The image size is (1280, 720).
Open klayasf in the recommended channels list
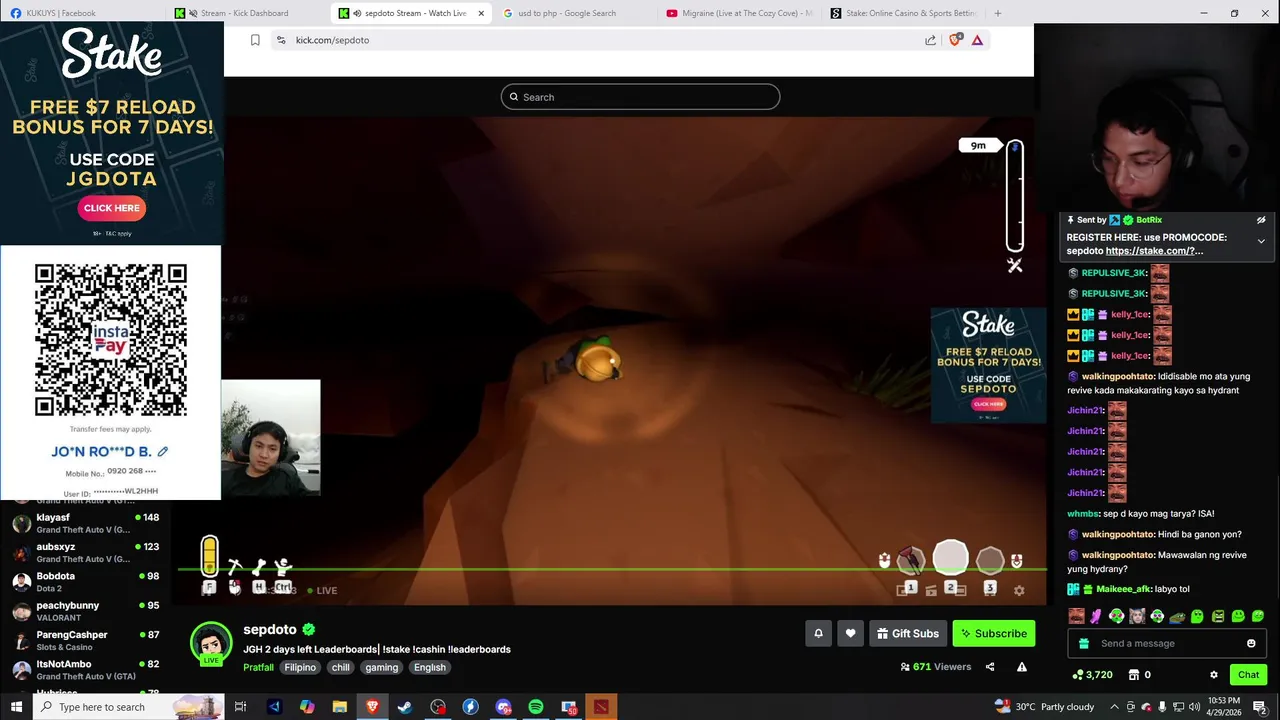point(85,523)
